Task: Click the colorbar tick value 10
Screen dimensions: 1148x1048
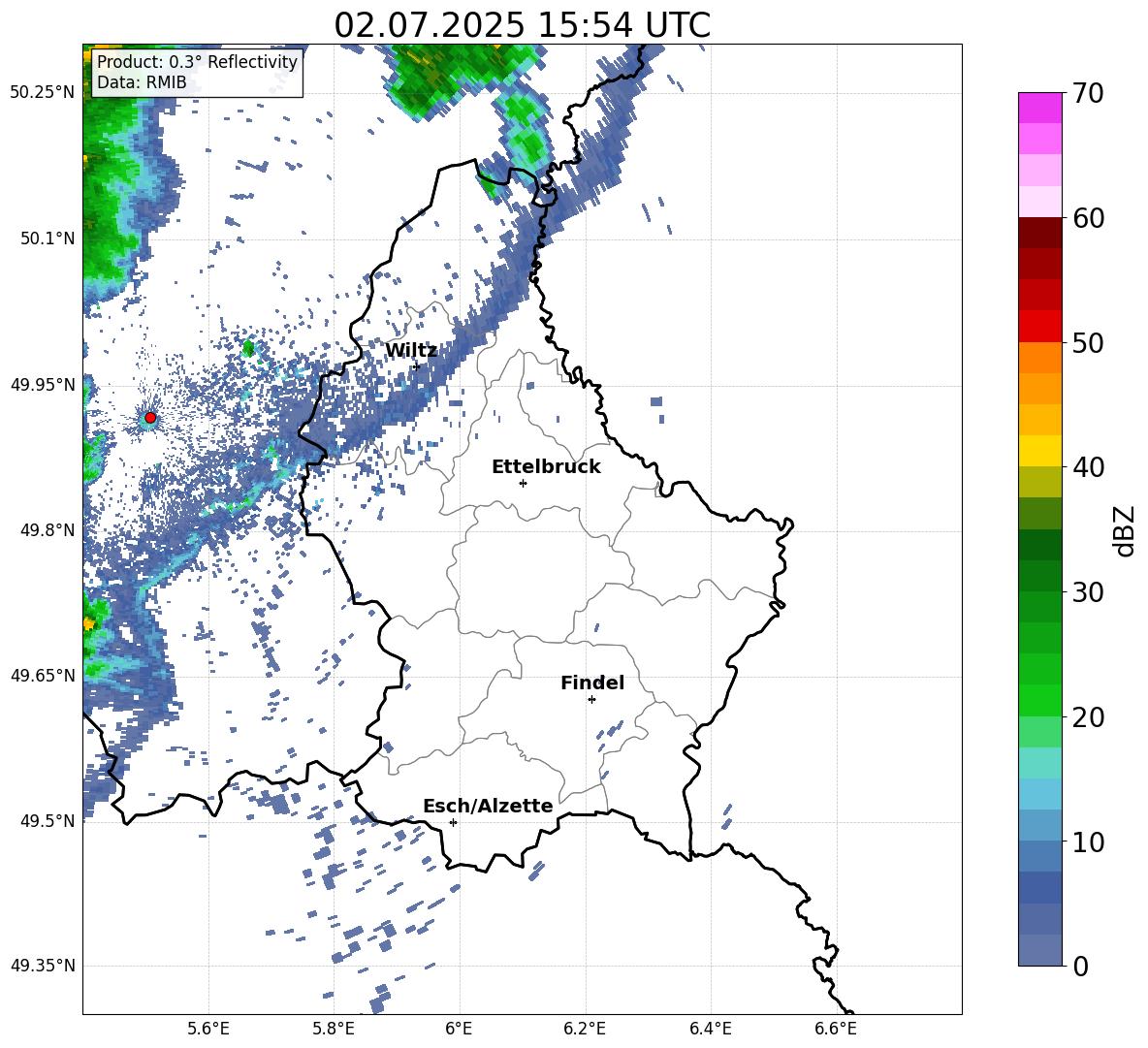Action: click(x=1087, y=842)
